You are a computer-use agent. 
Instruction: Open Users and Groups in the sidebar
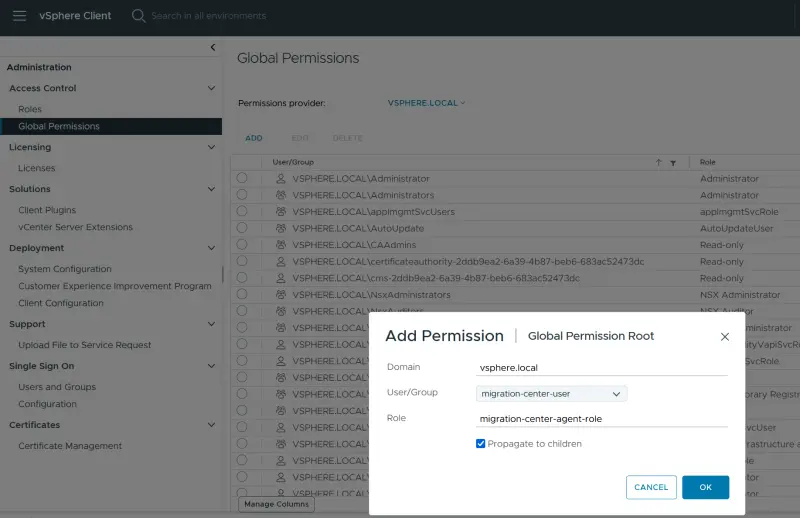click(57, 387)
